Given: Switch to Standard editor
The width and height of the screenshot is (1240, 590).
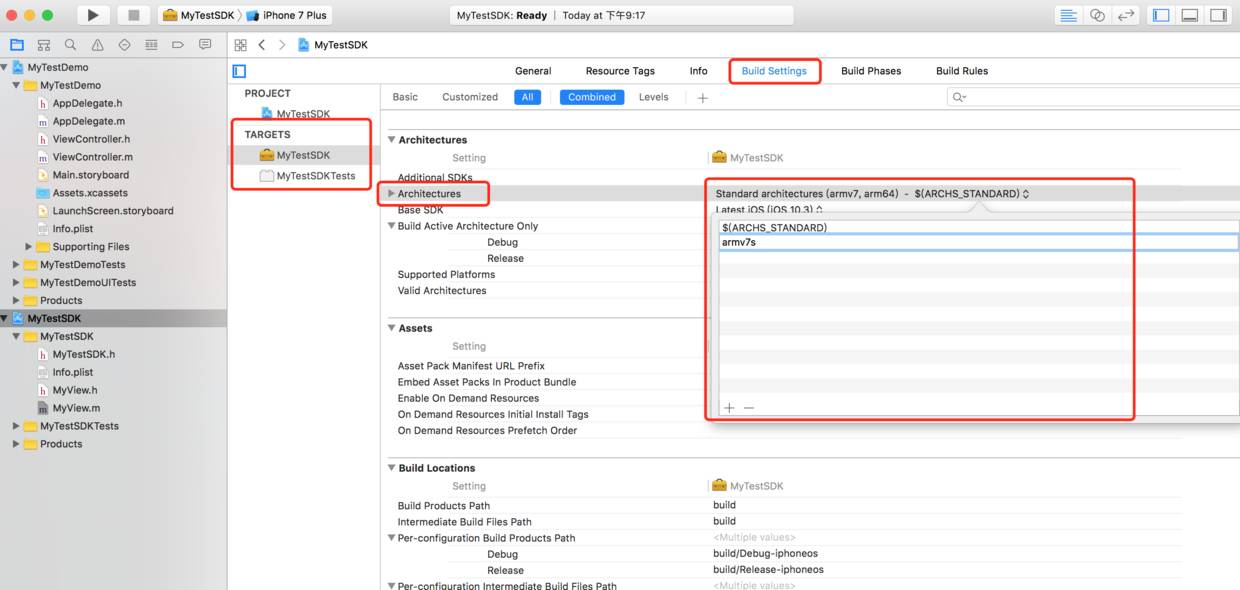Looking at the screenshot, I should (x=1069, y=15).
